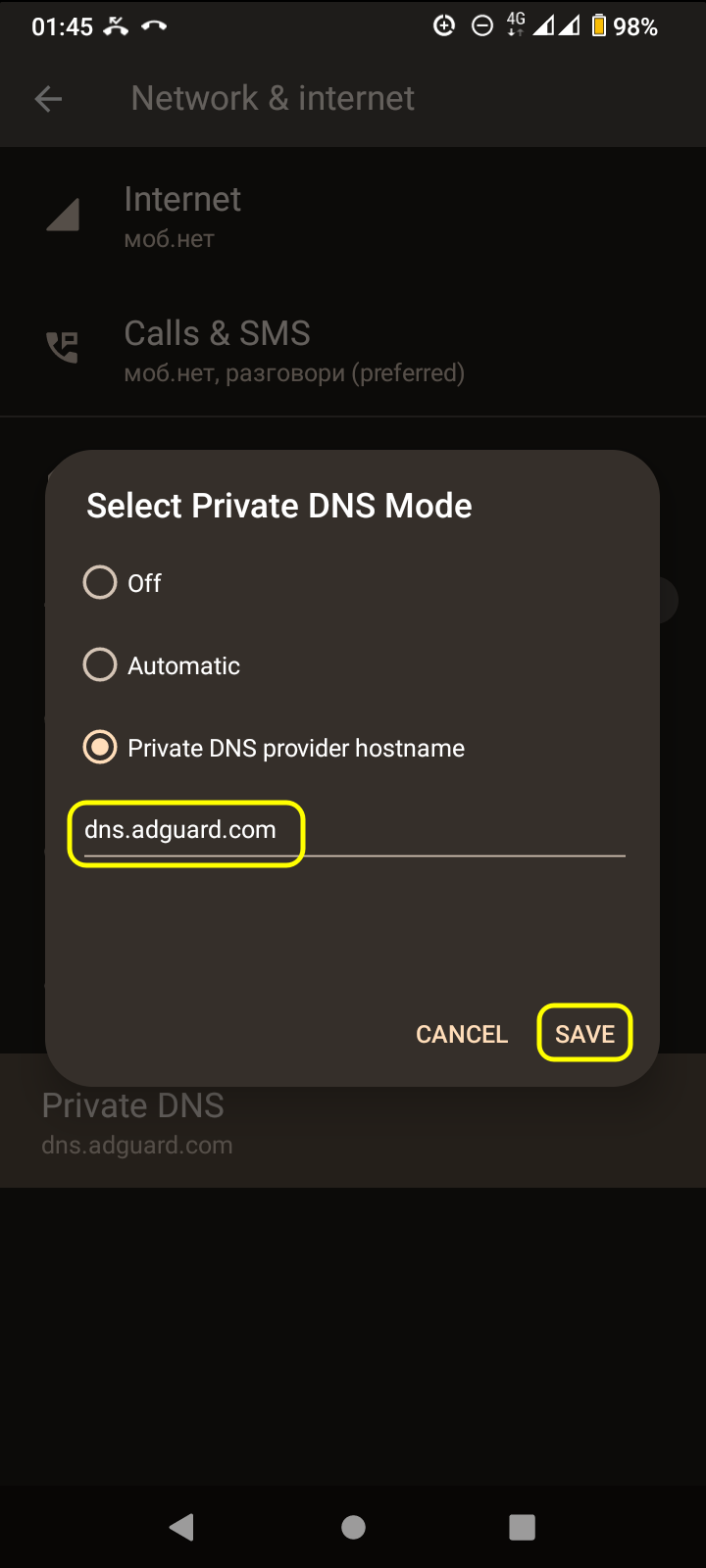Tap the Internet signal triangle icon

[x=63, y=215]
